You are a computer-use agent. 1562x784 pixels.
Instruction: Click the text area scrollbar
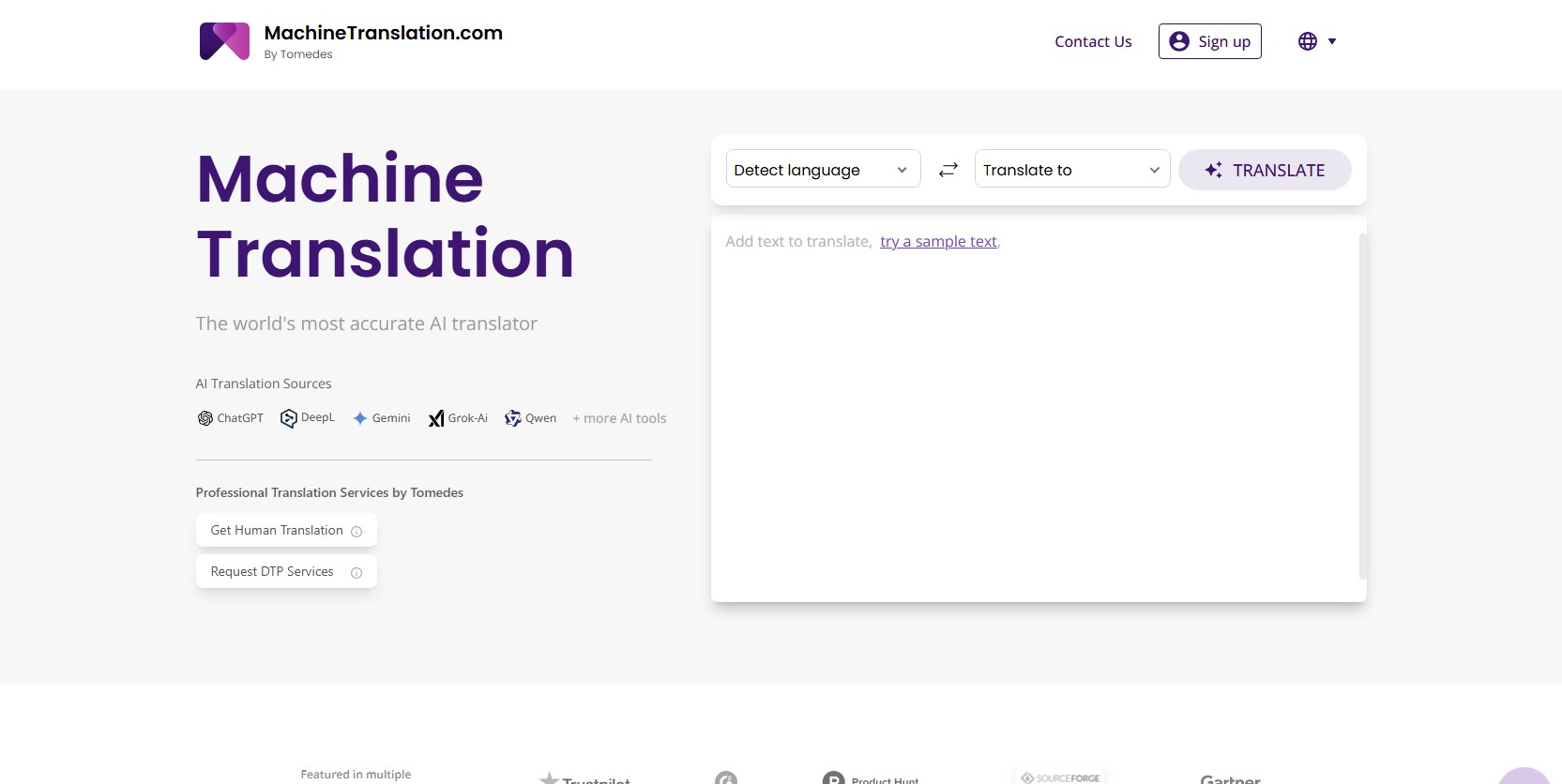coord(1362,403)
